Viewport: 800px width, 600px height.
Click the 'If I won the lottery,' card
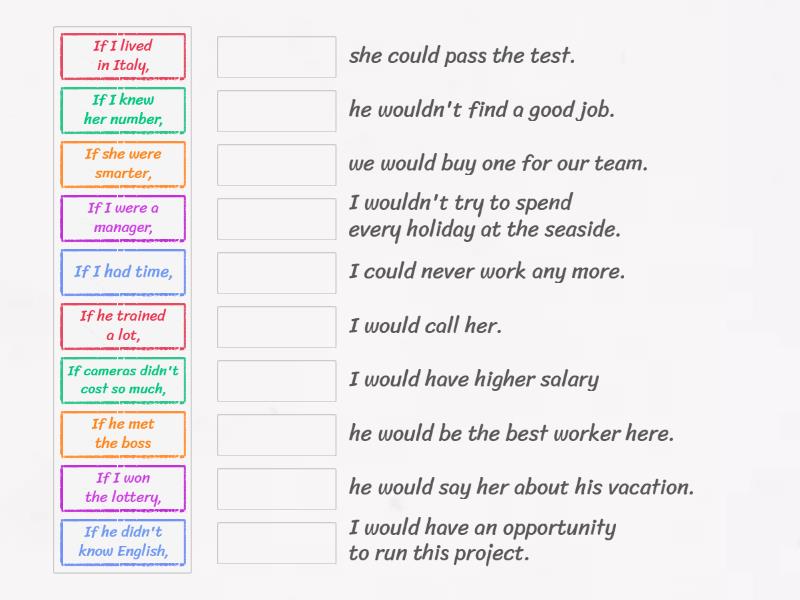(x=123, y=488)
